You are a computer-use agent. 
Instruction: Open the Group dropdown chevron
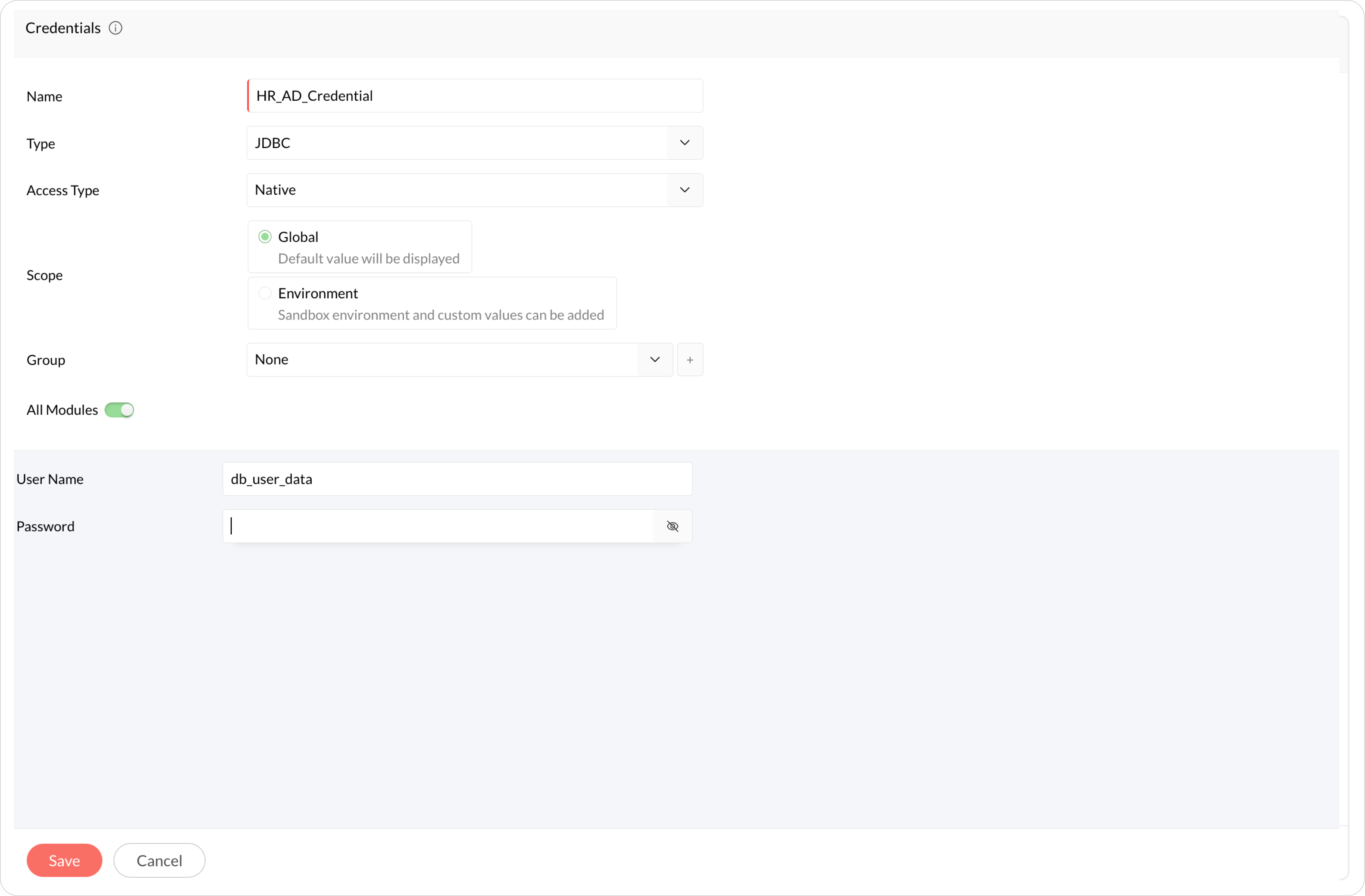pyautogui.click(x=655, y=360)
